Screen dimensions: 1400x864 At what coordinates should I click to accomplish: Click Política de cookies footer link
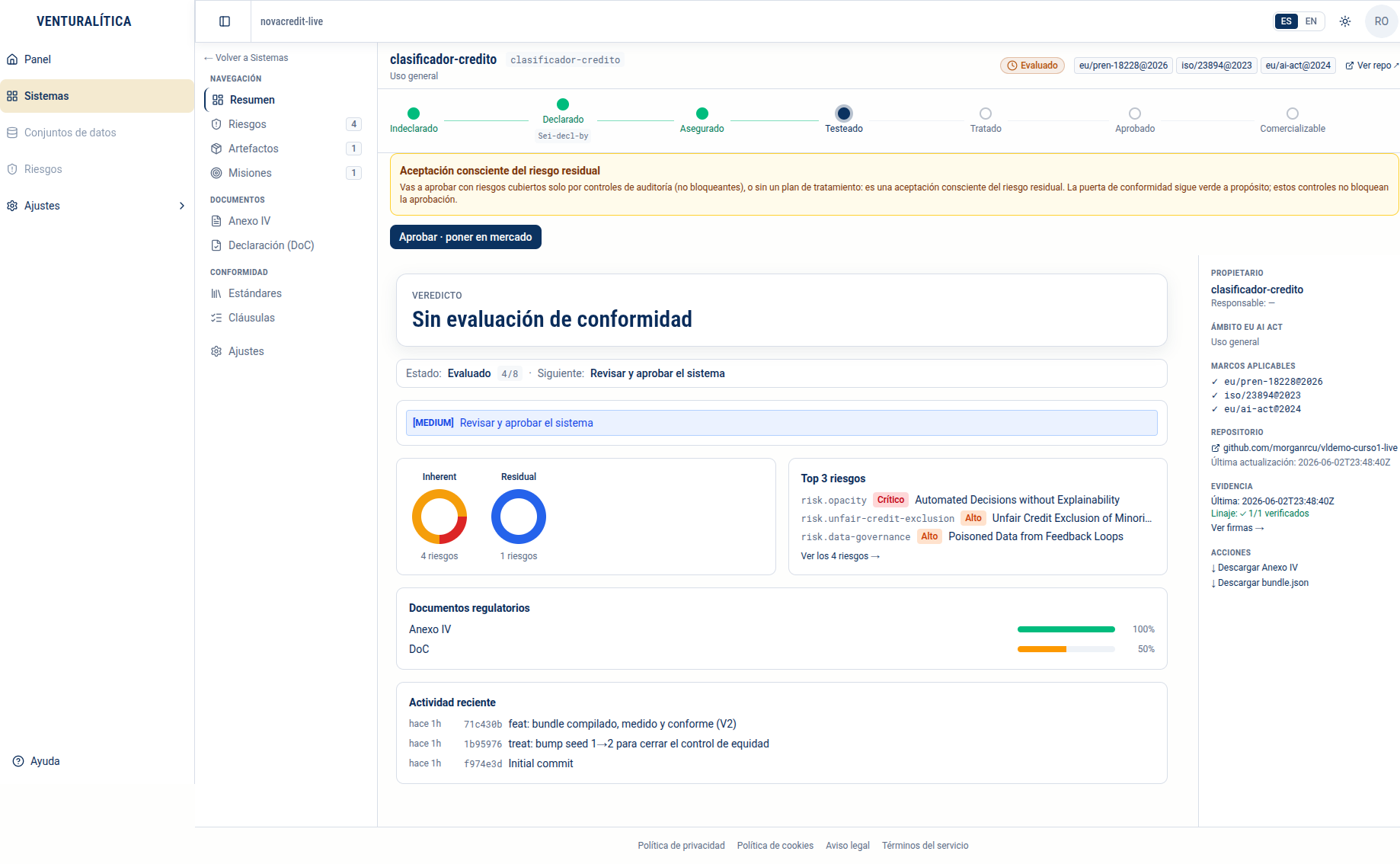775,846
